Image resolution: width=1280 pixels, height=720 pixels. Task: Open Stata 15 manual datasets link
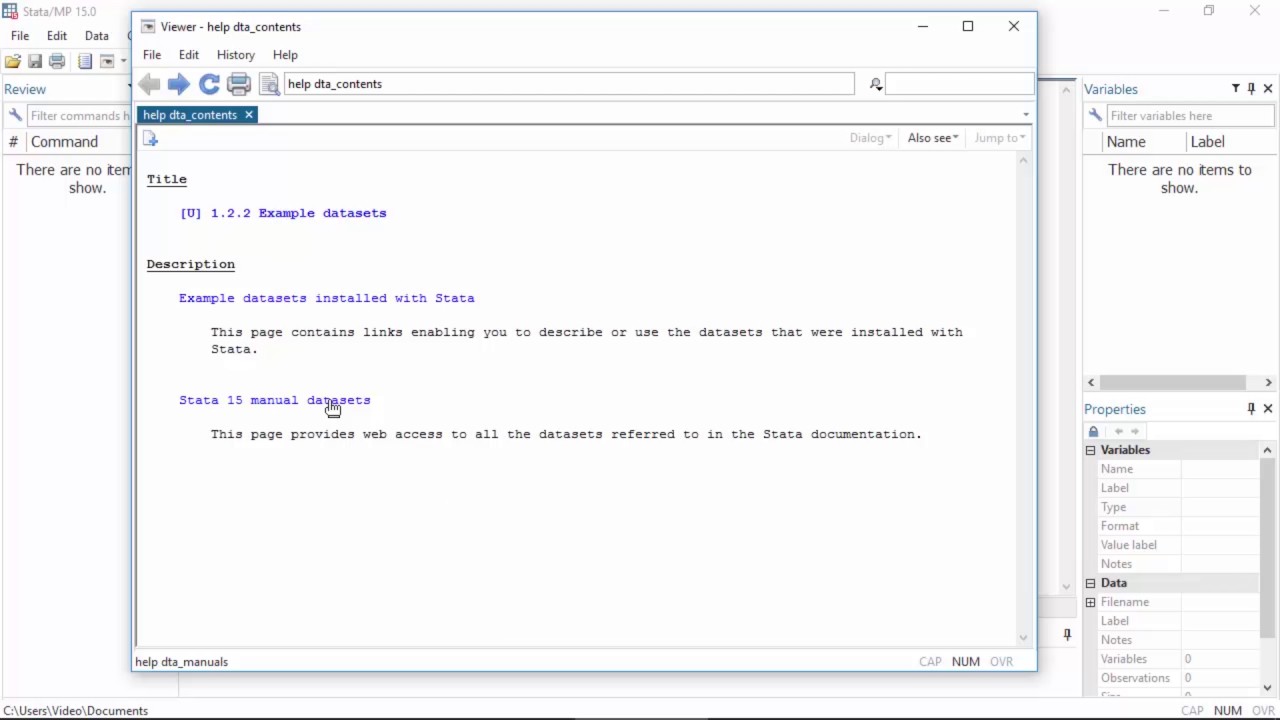[x=275, y=400]
